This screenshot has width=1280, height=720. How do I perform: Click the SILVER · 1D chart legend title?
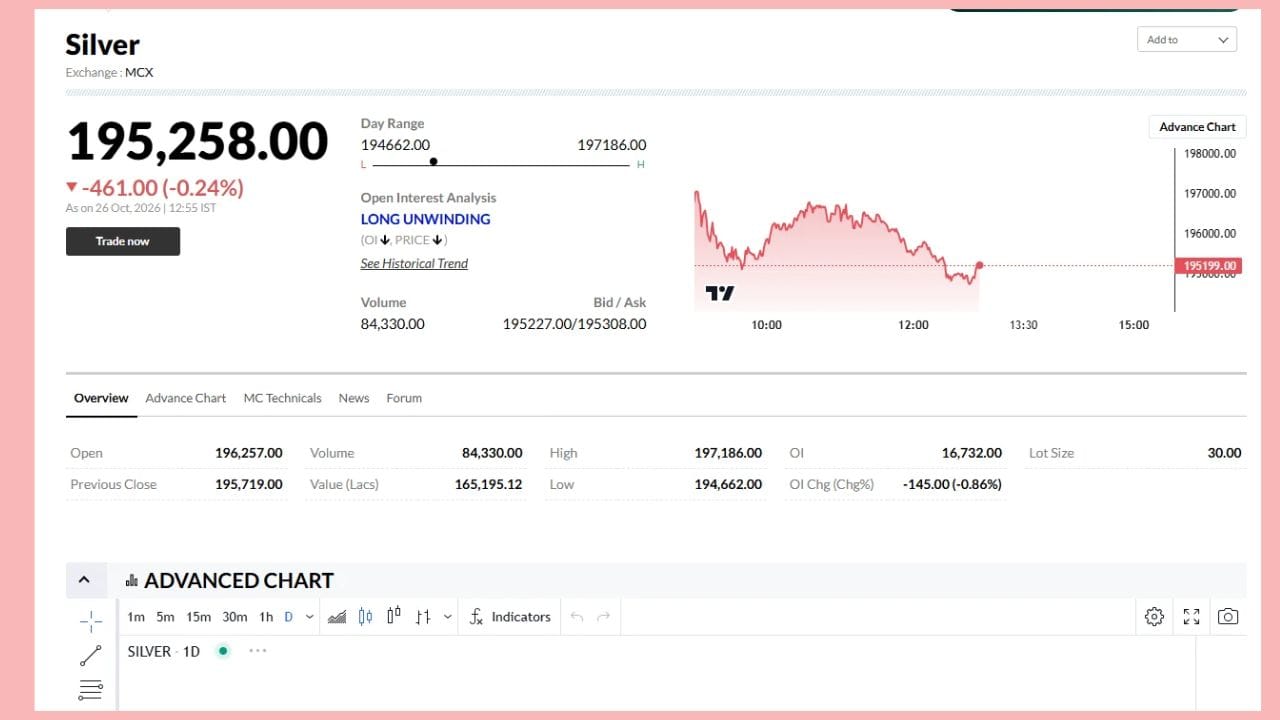tap(163, 651)
